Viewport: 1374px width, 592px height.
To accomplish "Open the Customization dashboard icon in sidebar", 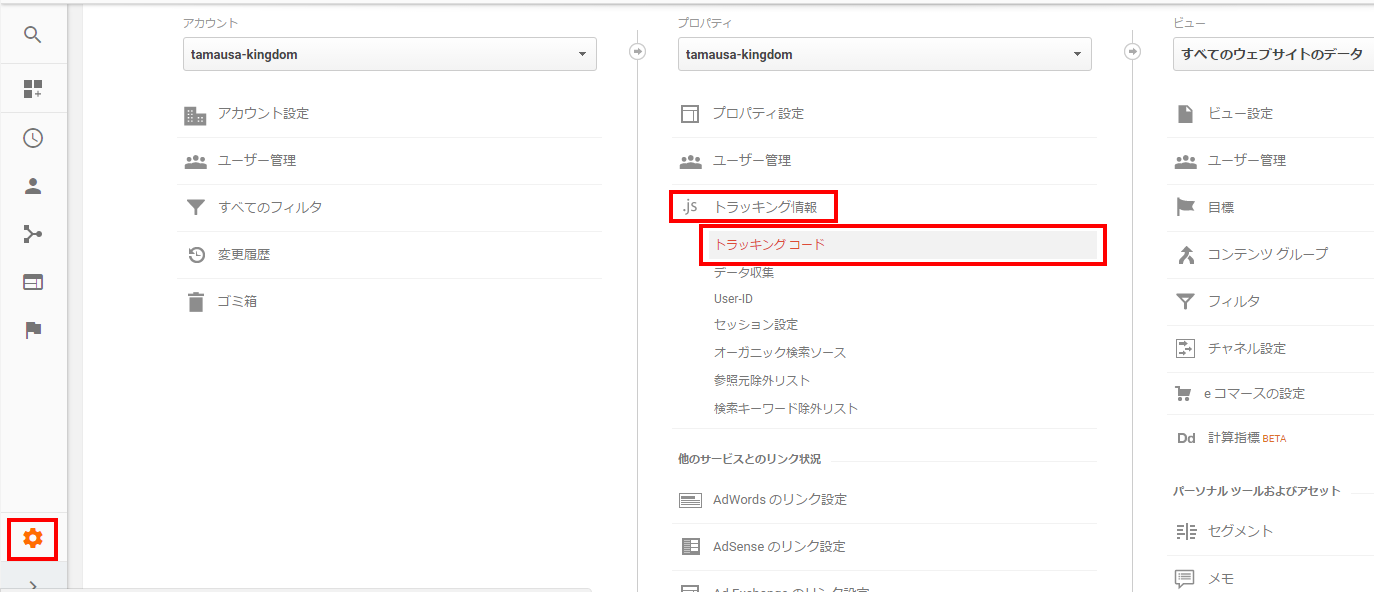I will click(x=33, y=89).
